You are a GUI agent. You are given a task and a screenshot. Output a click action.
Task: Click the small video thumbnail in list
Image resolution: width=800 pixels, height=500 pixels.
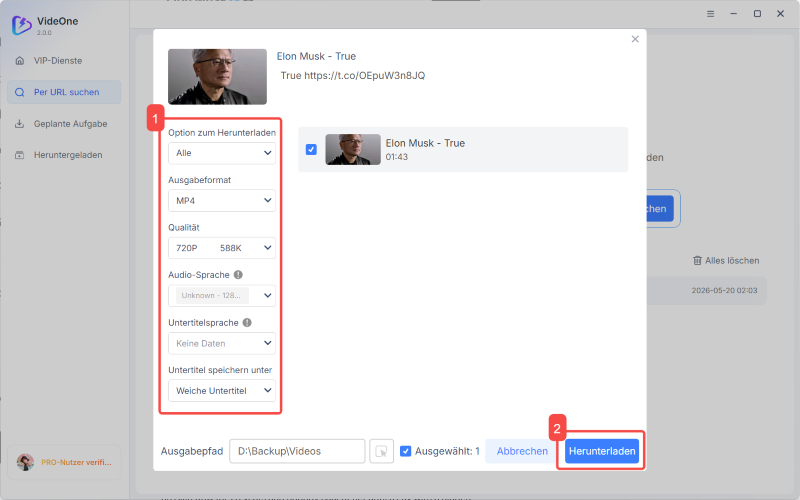[x=353, y=149]
